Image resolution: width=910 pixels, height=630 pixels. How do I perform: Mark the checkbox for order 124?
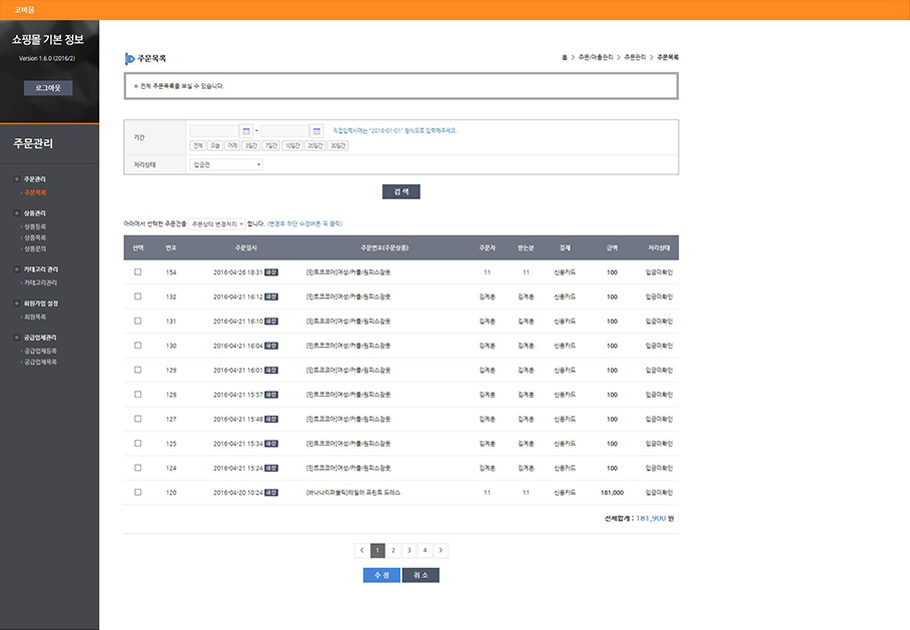(x=138, y=468)
